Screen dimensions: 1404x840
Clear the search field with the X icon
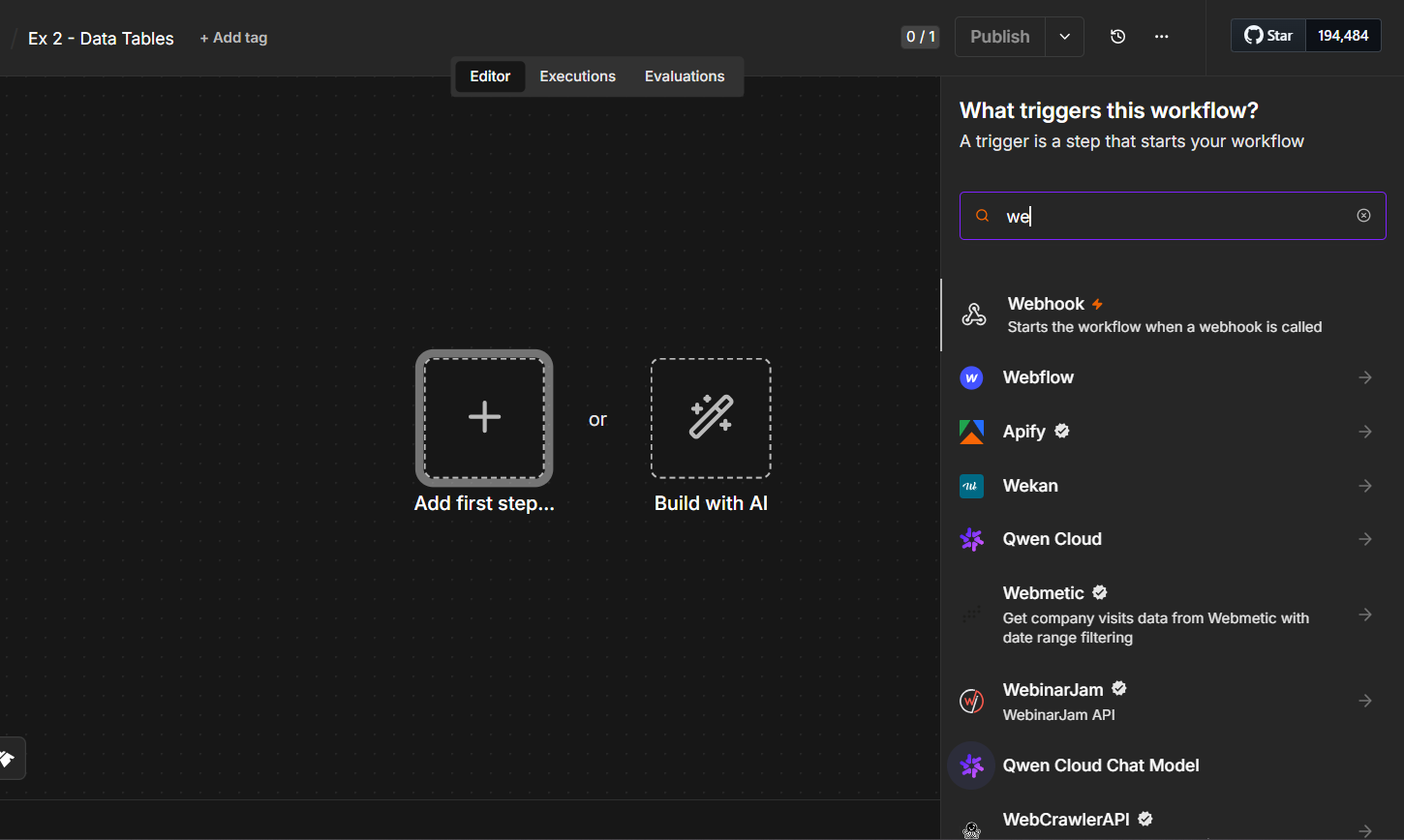click(x=1363, y=216)
